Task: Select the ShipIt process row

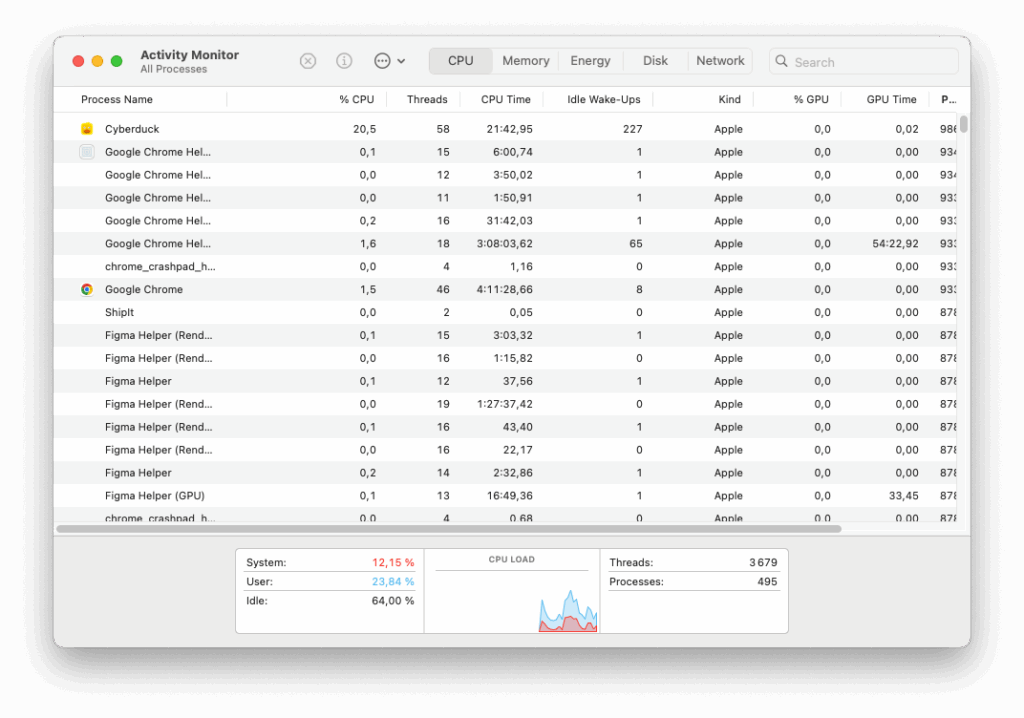Action: coord(505,312)
